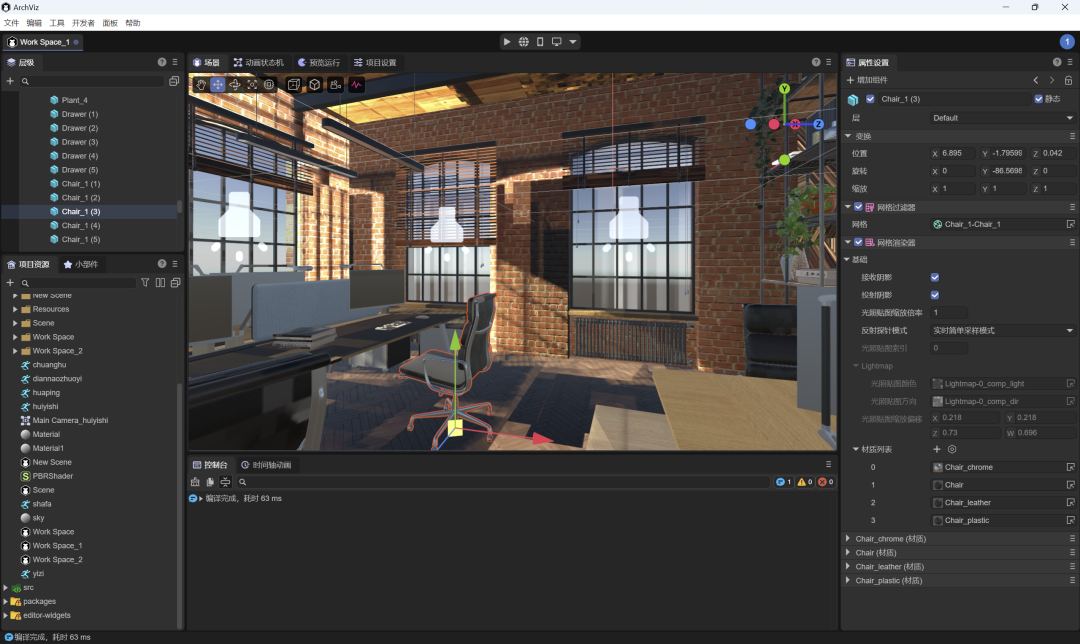Expand the Resources folder
Viewport: 1080px width, 644px height.
click(x=15, y=309)
